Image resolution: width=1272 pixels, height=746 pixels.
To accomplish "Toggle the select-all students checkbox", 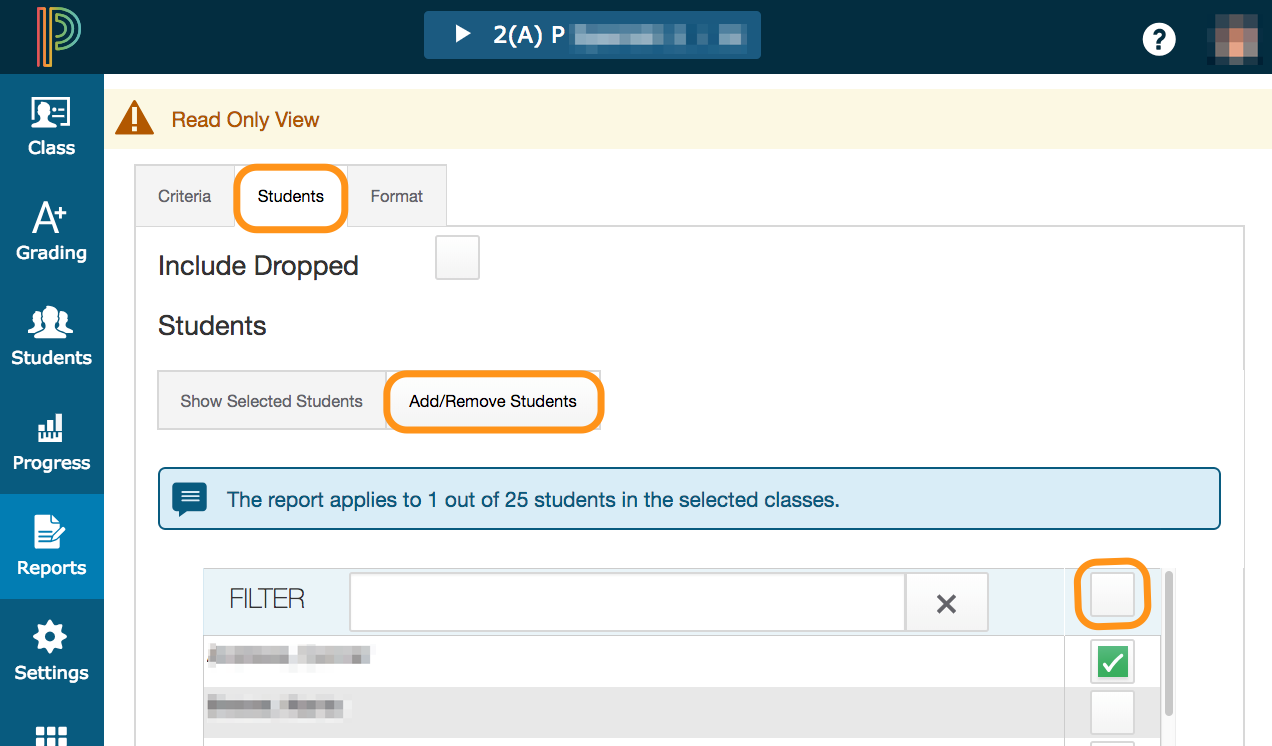I will pos(1113,595).
